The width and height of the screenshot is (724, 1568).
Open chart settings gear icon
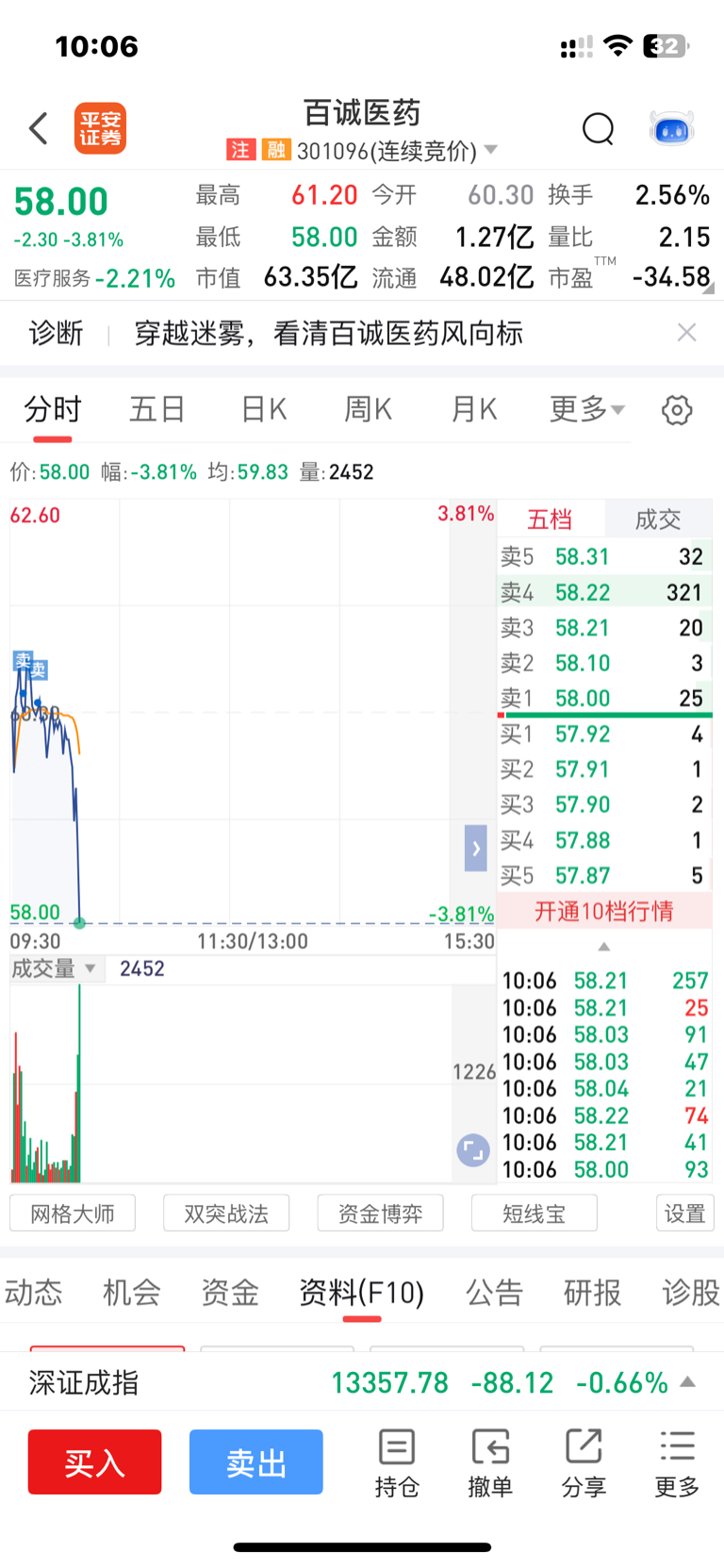(x=677, y=410)
